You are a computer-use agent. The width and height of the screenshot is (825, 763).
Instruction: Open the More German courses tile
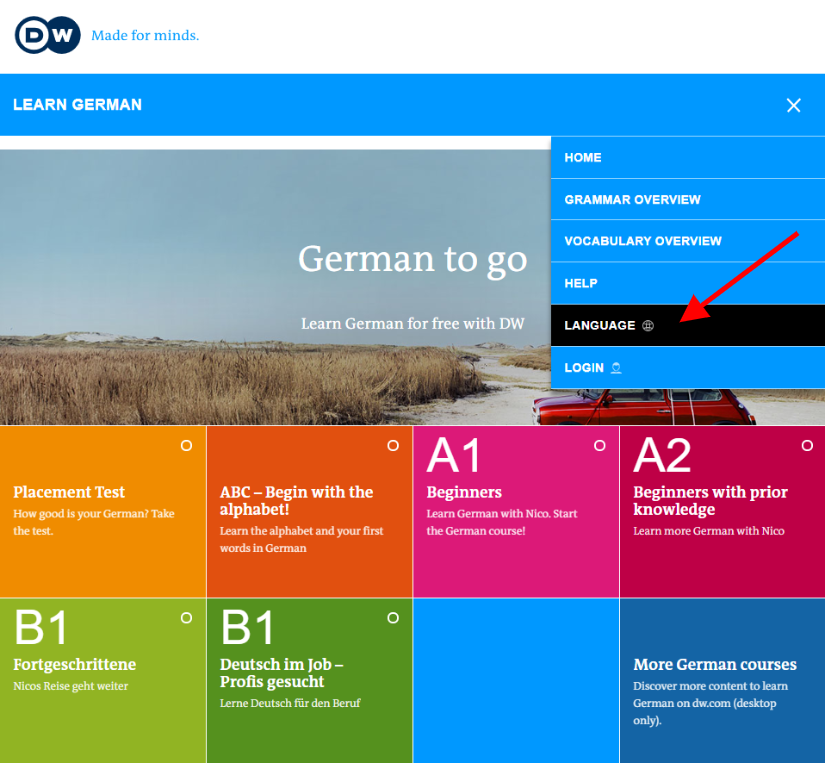[714, 665]
